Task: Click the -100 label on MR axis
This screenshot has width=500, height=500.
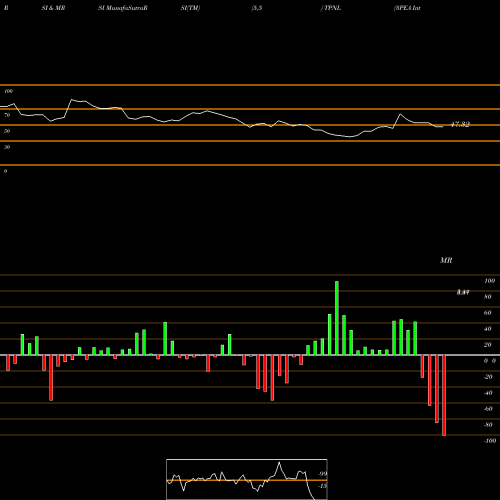Action: [490, 441]
